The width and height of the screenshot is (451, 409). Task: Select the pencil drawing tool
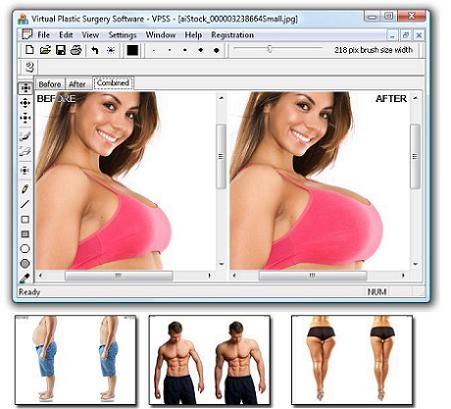[25, 189]
